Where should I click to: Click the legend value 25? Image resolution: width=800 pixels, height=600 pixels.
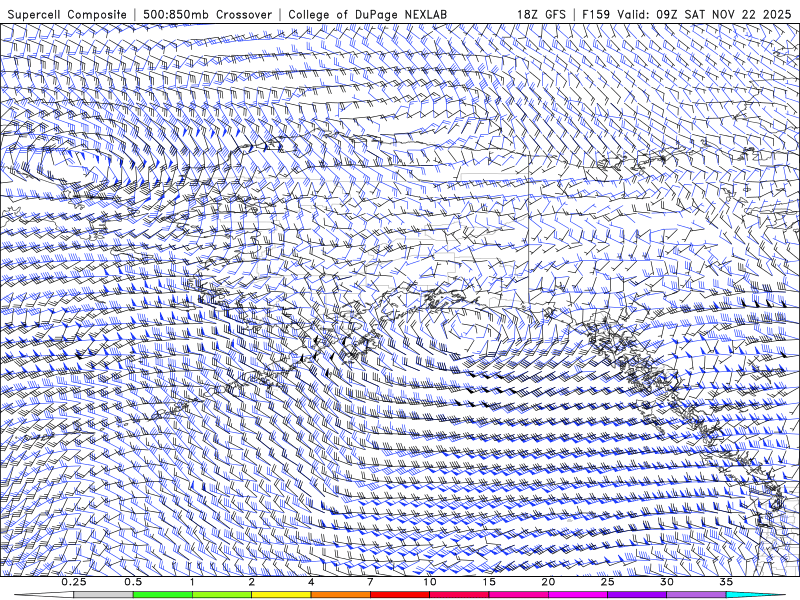607,582
